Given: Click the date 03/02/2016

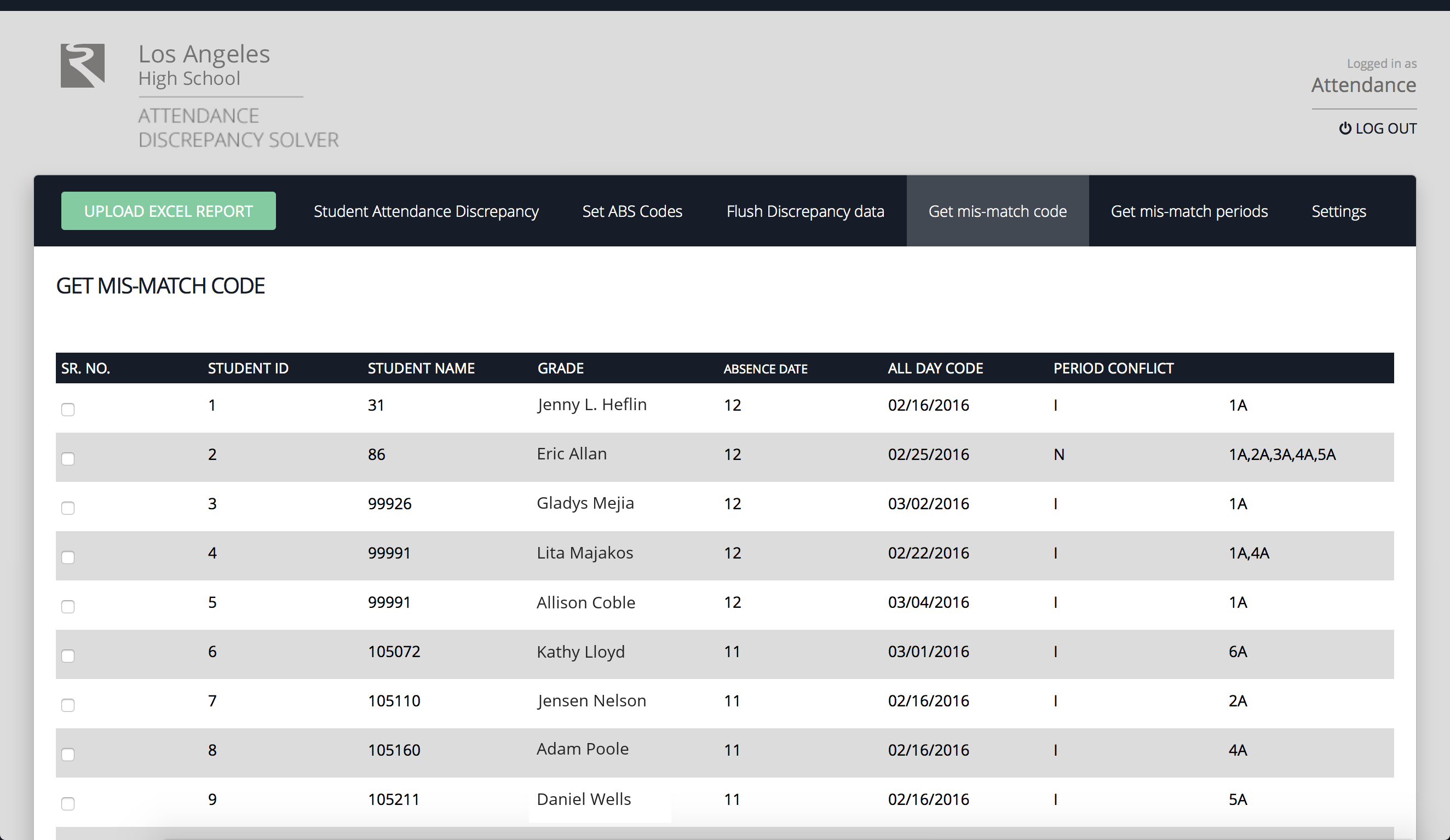Looking at the screenshot, I should coord(928,504).
